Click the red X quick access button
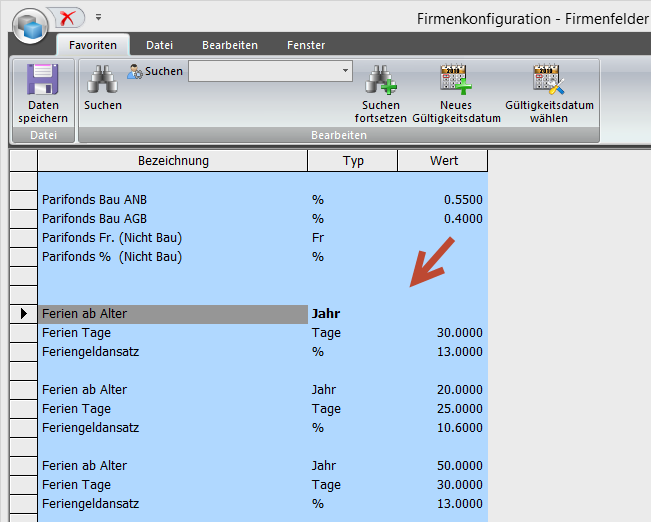651x522 pixels. (68, 17)
